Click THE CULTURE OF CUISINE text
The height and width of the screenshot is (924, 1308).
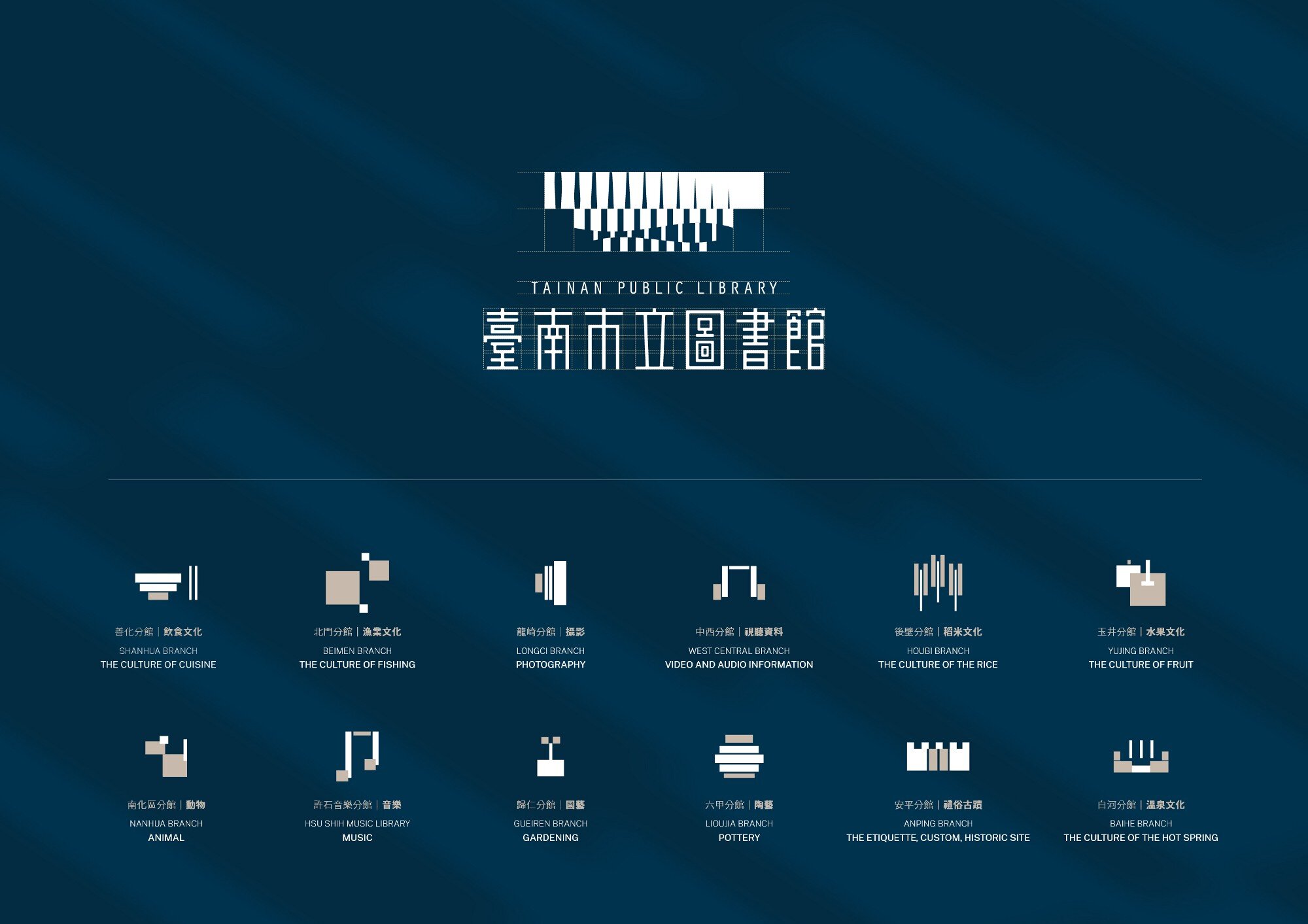coord(158,664)
